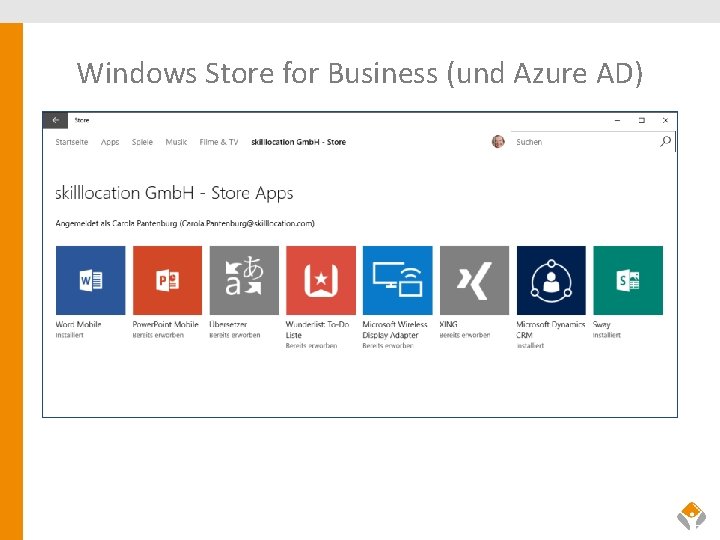
Task: Open the Sway app tile
Action: (628, 281)
